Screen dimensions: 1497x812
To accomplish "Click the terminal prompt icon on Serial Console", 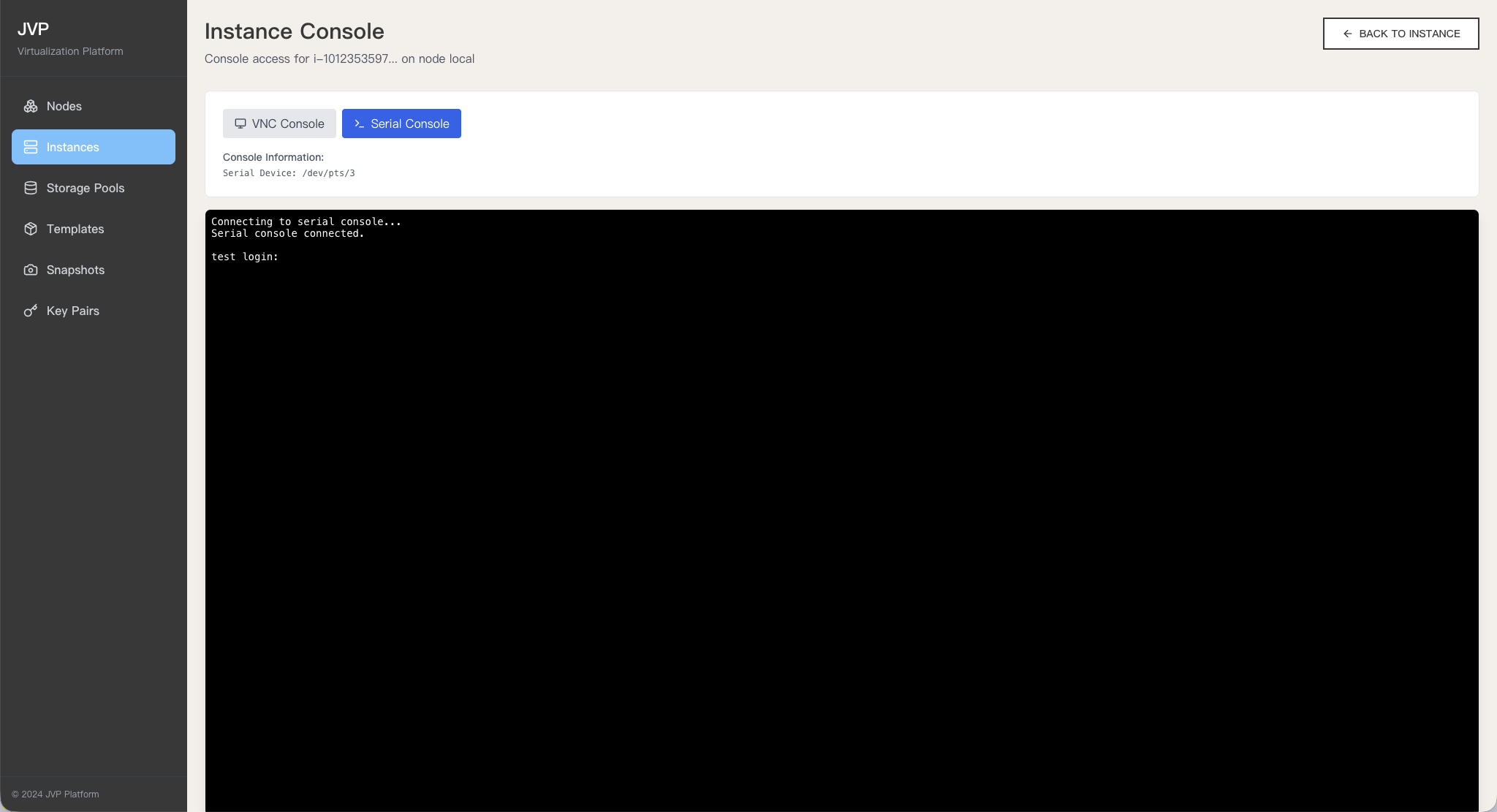I will [359, 124].
